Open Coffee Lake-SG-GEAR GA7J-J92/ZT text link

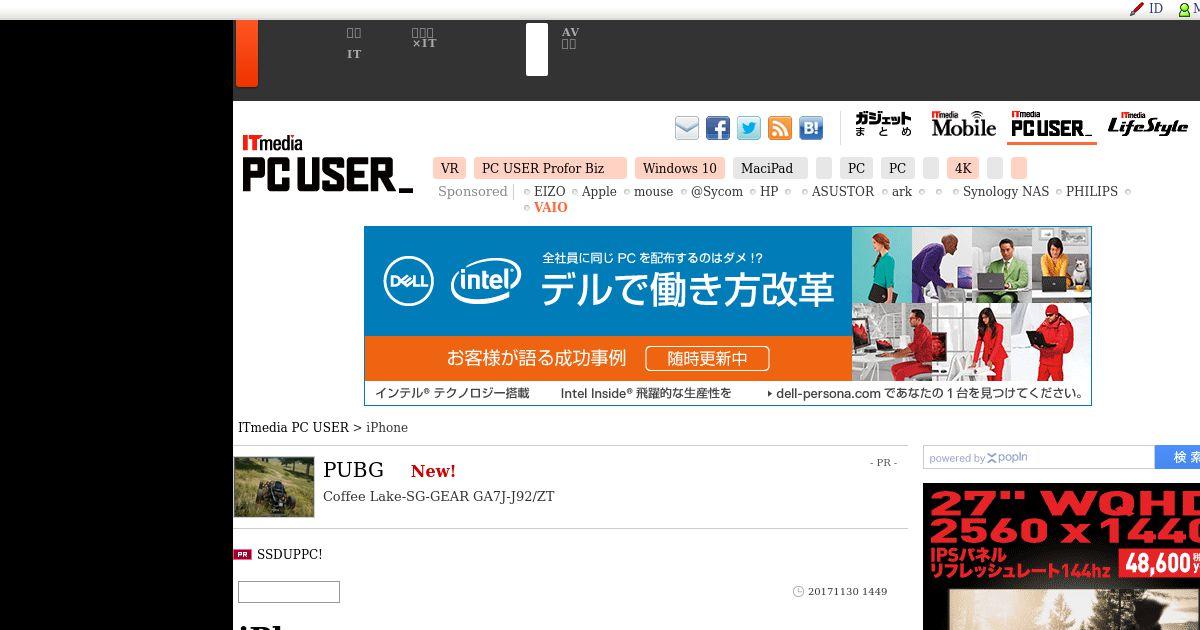click(x=438, y=496)
